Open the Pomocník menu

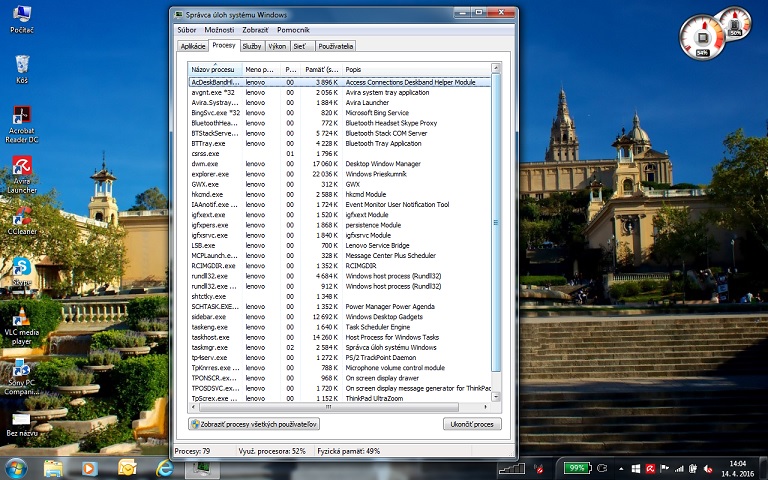(293, 30)
